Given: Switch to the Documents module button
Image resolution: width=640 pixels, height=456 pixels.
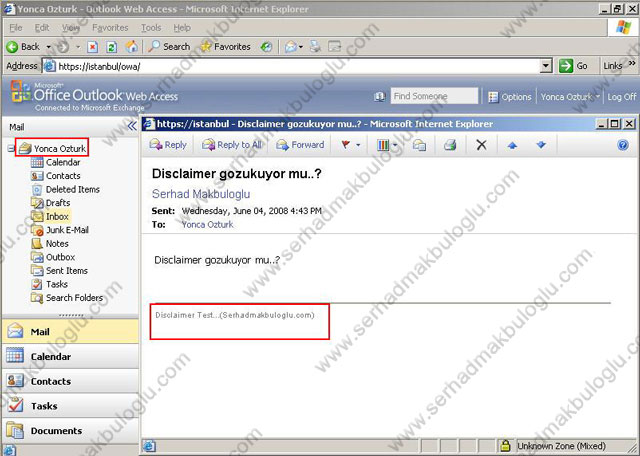Looking at the screenshot, I should click(70, 431).
